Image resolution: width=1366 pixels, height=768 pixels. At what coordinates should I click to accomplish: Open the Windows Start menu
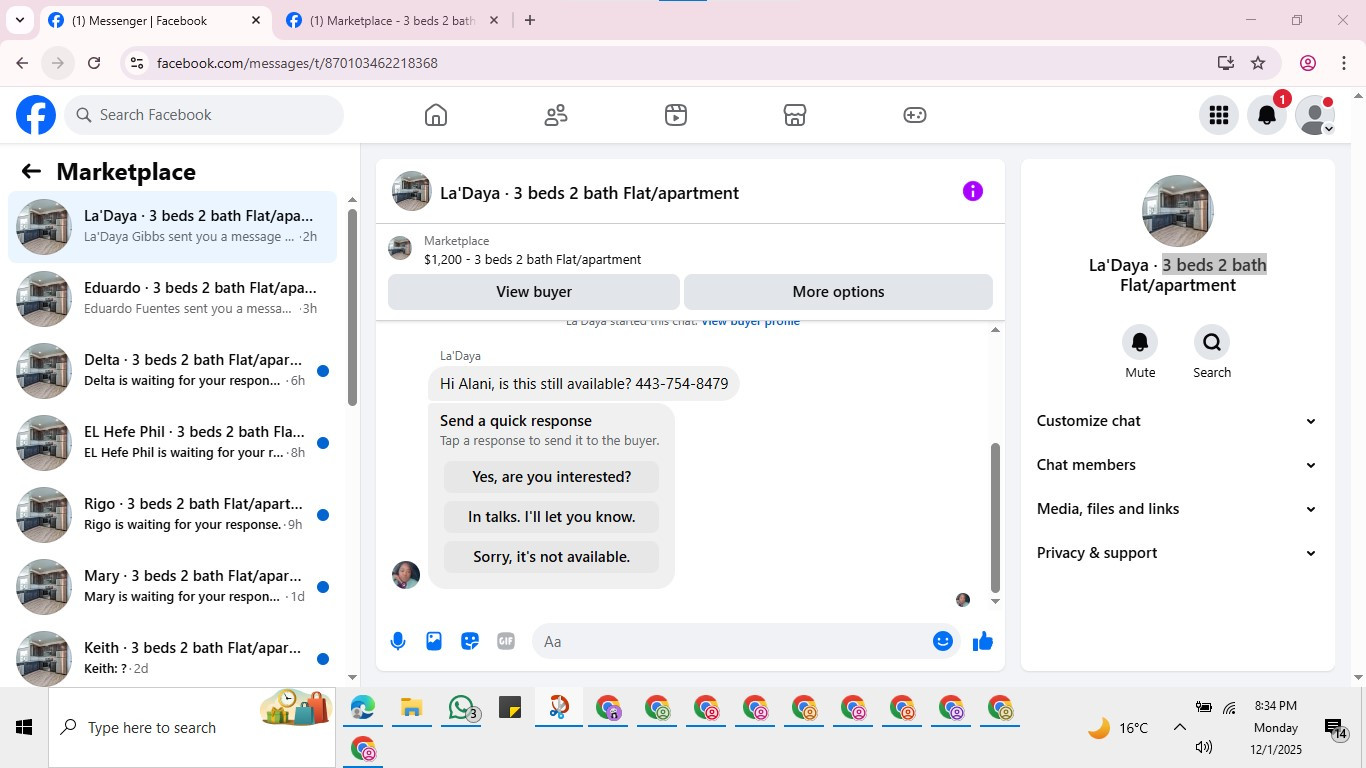[24, 727]
